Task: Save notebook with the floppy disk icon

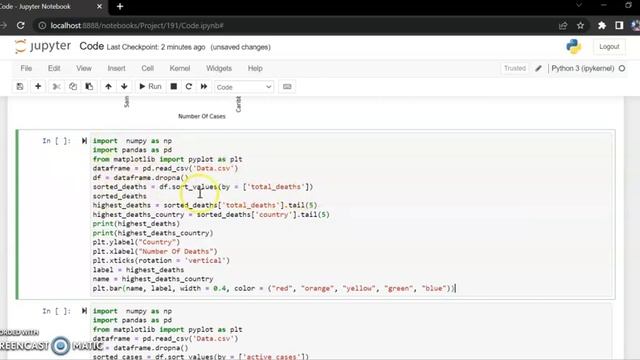Action: click(x=20, y=87)
